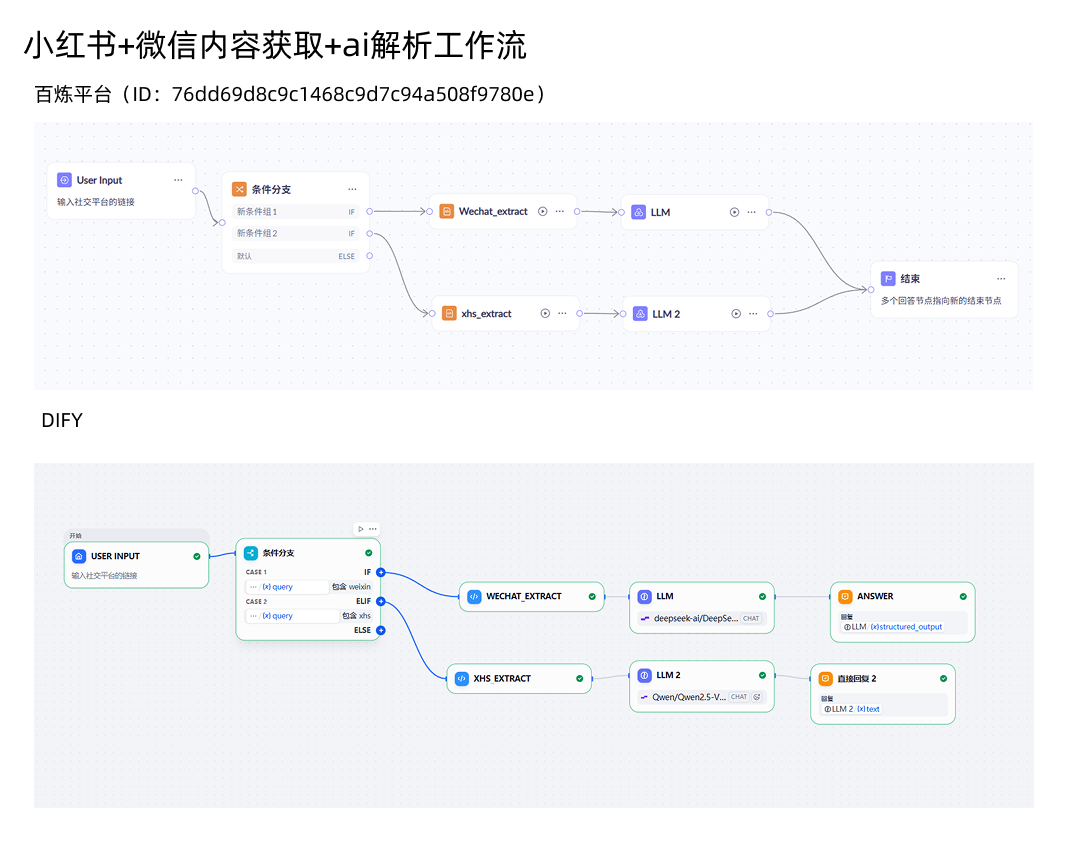Click the xhs_extract node icon
Image resolution: width=1084 pixels, height=854 pixels.
(449, 313)
